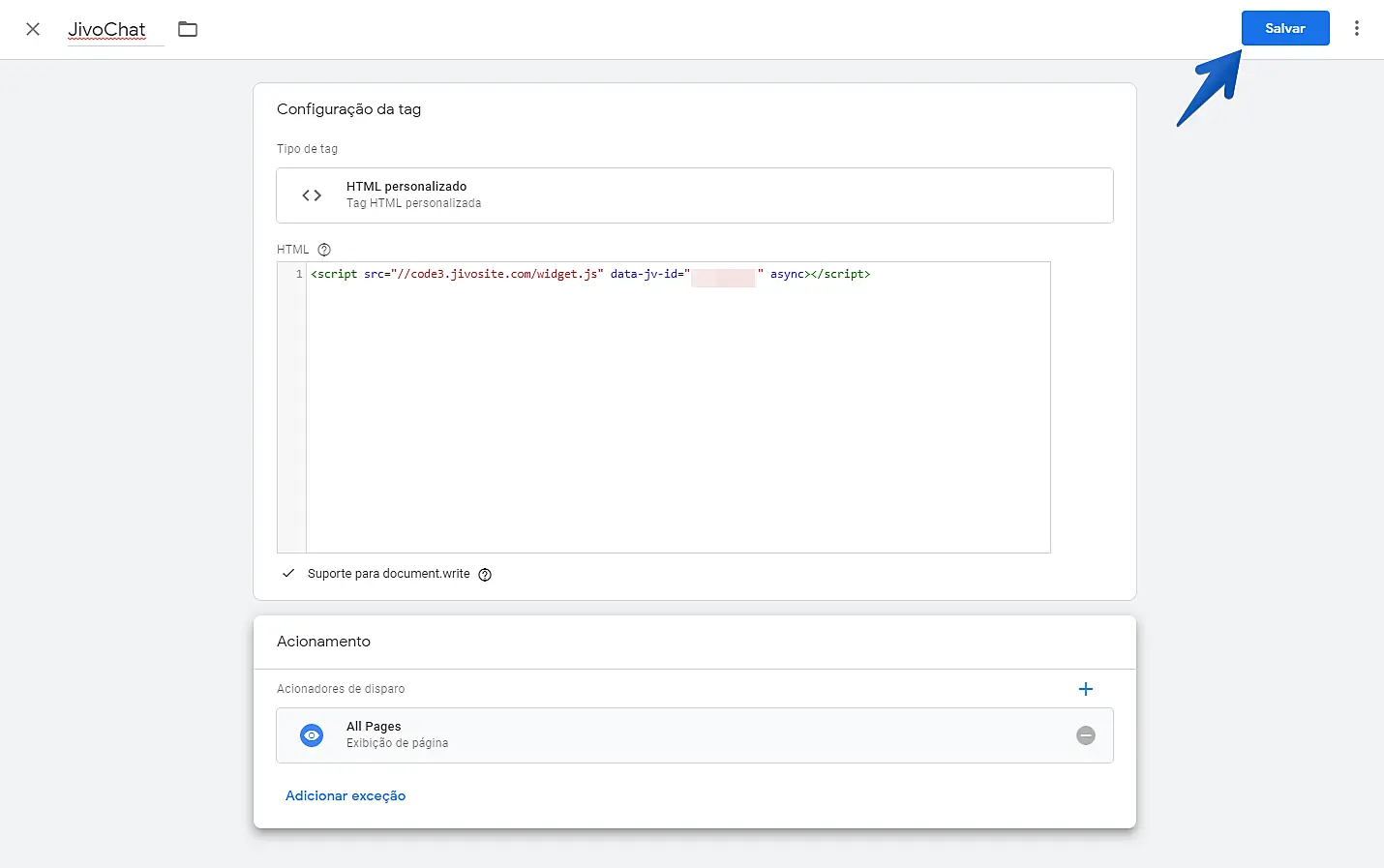Click the Adicionar exceção link
The image size is (1384, 868).
tap(346, 795)
